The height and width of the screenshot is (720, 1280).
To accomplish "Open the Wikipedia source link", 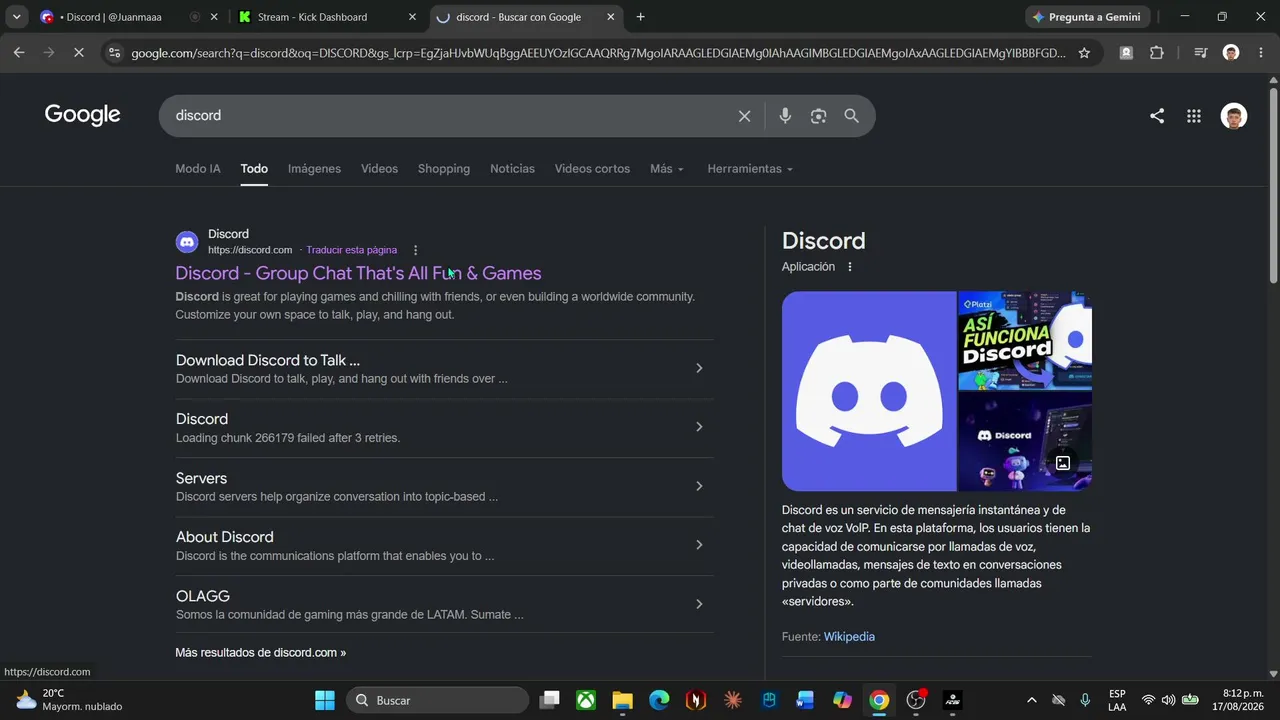I will (849, 637).
